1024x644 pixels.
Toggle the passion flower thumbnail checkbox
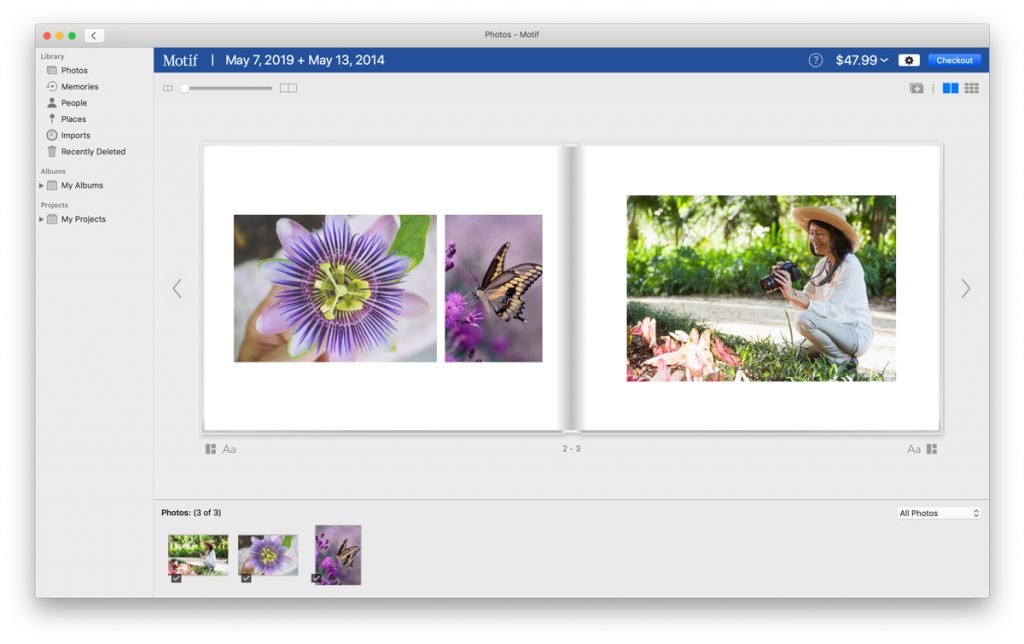tap(246, 578)
